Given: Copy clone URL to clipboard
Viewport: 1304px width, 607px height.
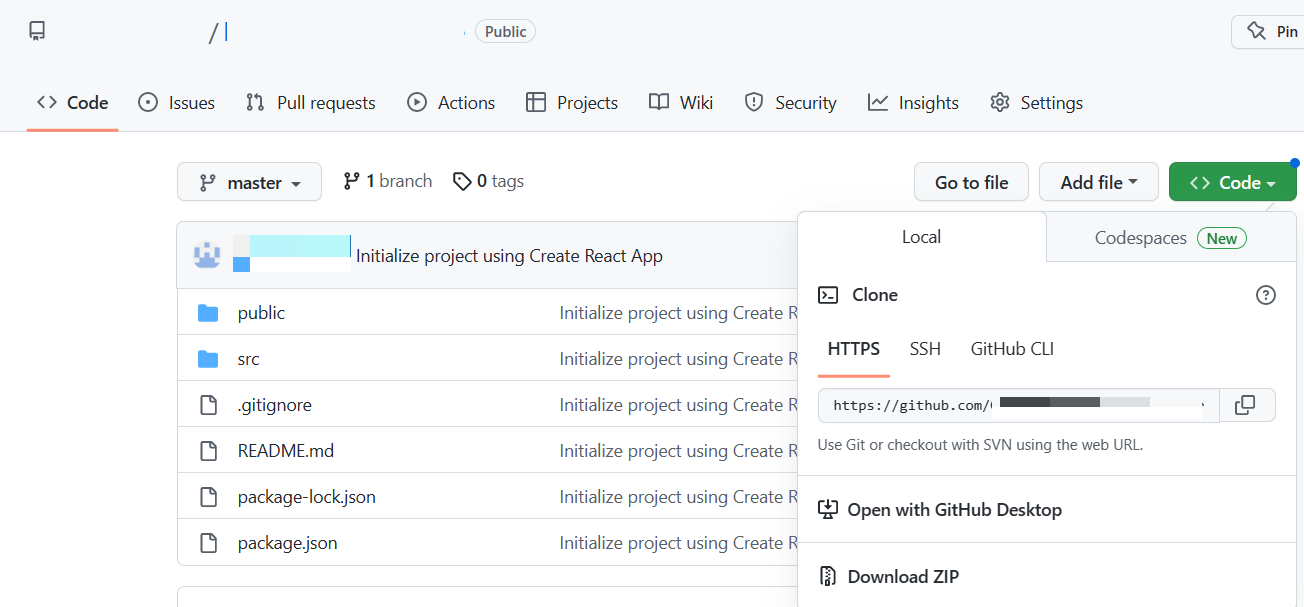Looking at the screenshot, I should pyautogui.click(x=1245, y=405).
